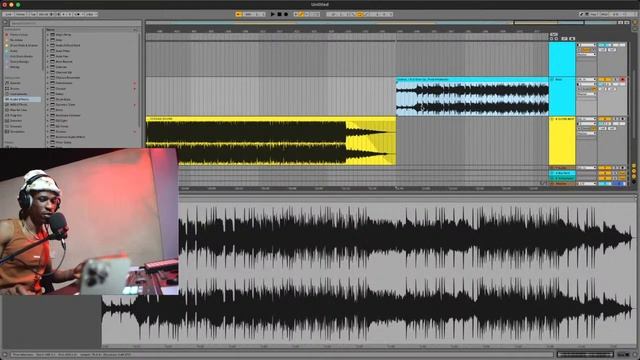
Task: Start playback with the Play button
Action: click(x=273, y=14)
